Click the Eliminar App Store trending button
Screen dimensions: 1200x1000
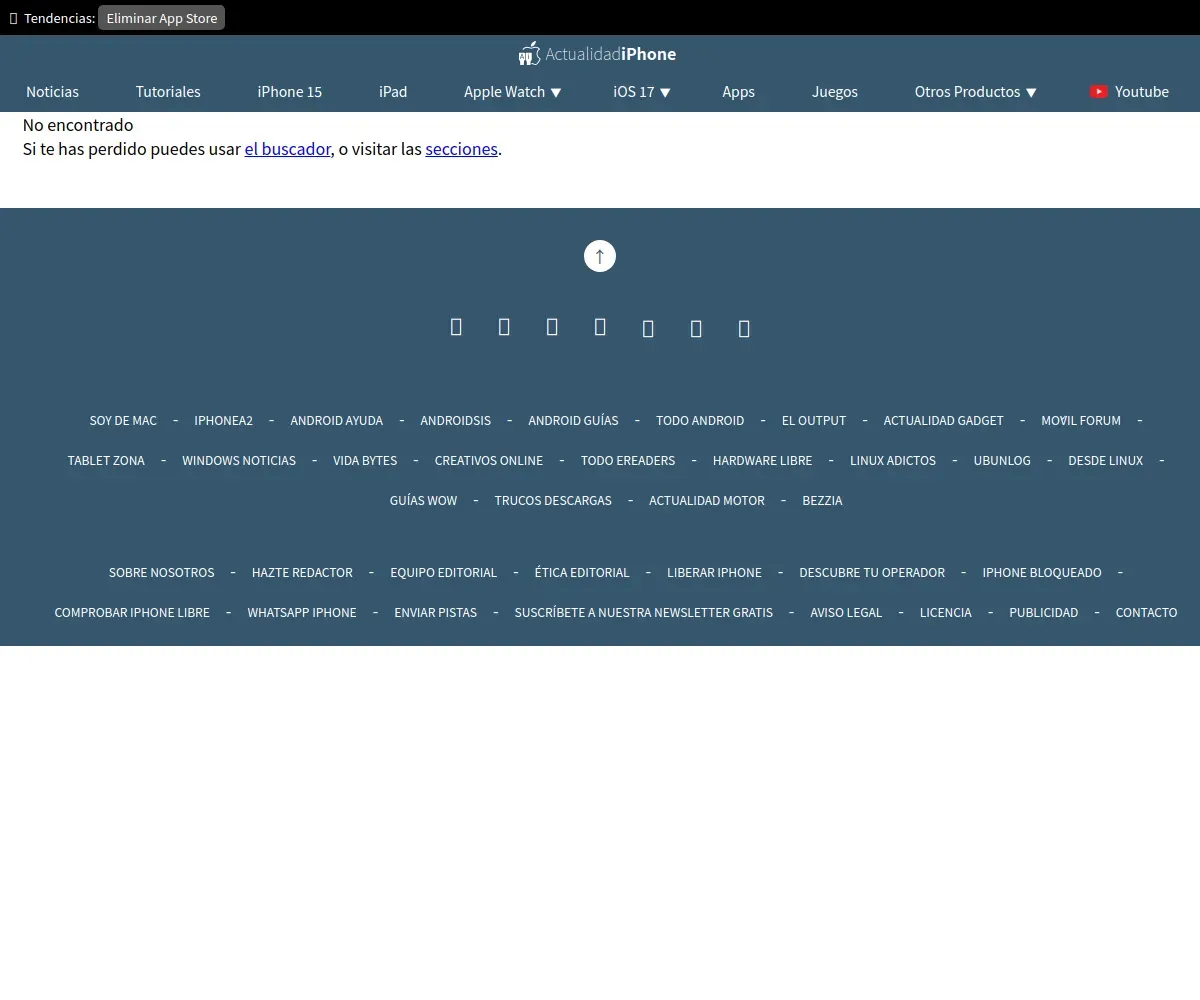161,18
